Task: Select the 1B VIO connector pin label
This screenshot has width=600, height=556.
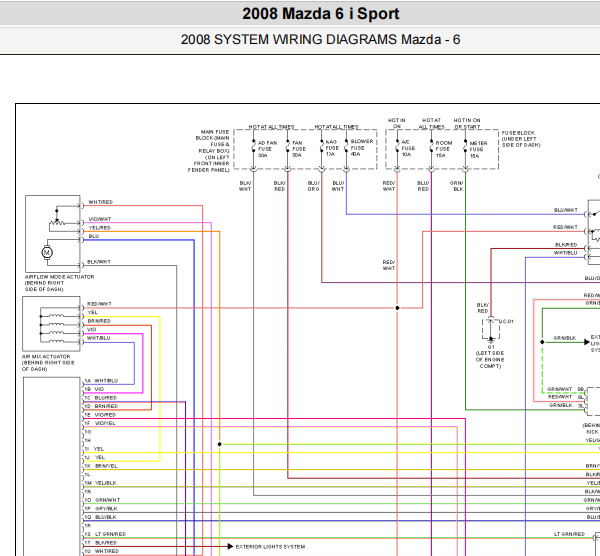Action: [94, 389]
